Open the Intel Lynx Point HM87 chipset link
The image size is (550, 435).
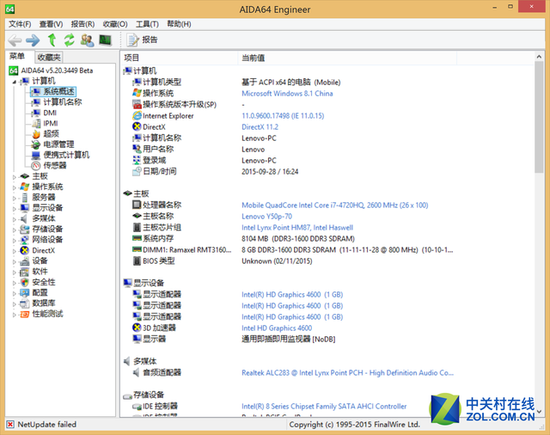tap(297, 228)
